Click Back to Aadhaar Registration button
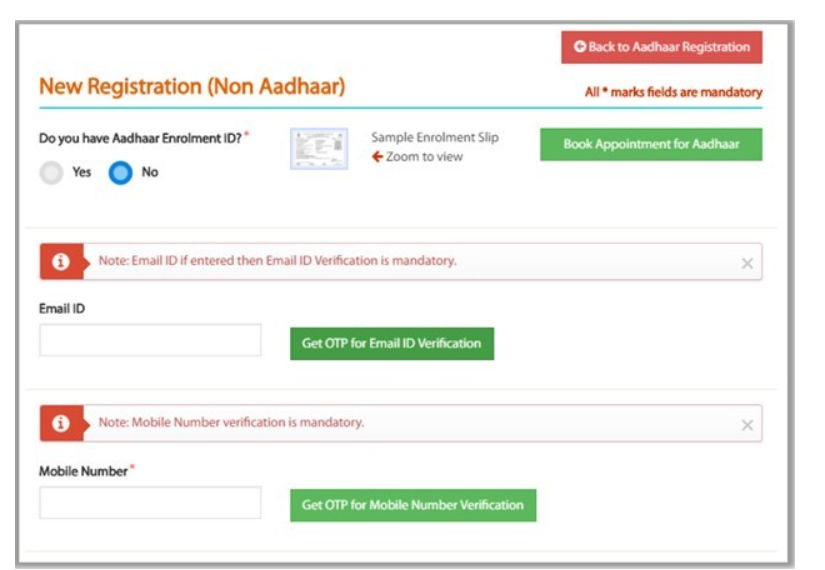 [x=661, y=47]
